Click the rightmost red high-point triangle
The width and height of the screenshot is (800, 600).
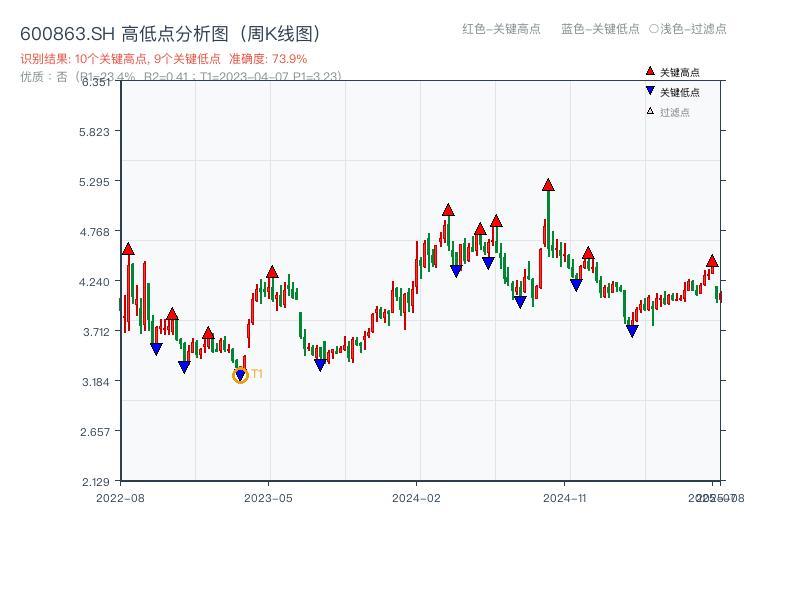pyautogui.click(x=712, y=261)
